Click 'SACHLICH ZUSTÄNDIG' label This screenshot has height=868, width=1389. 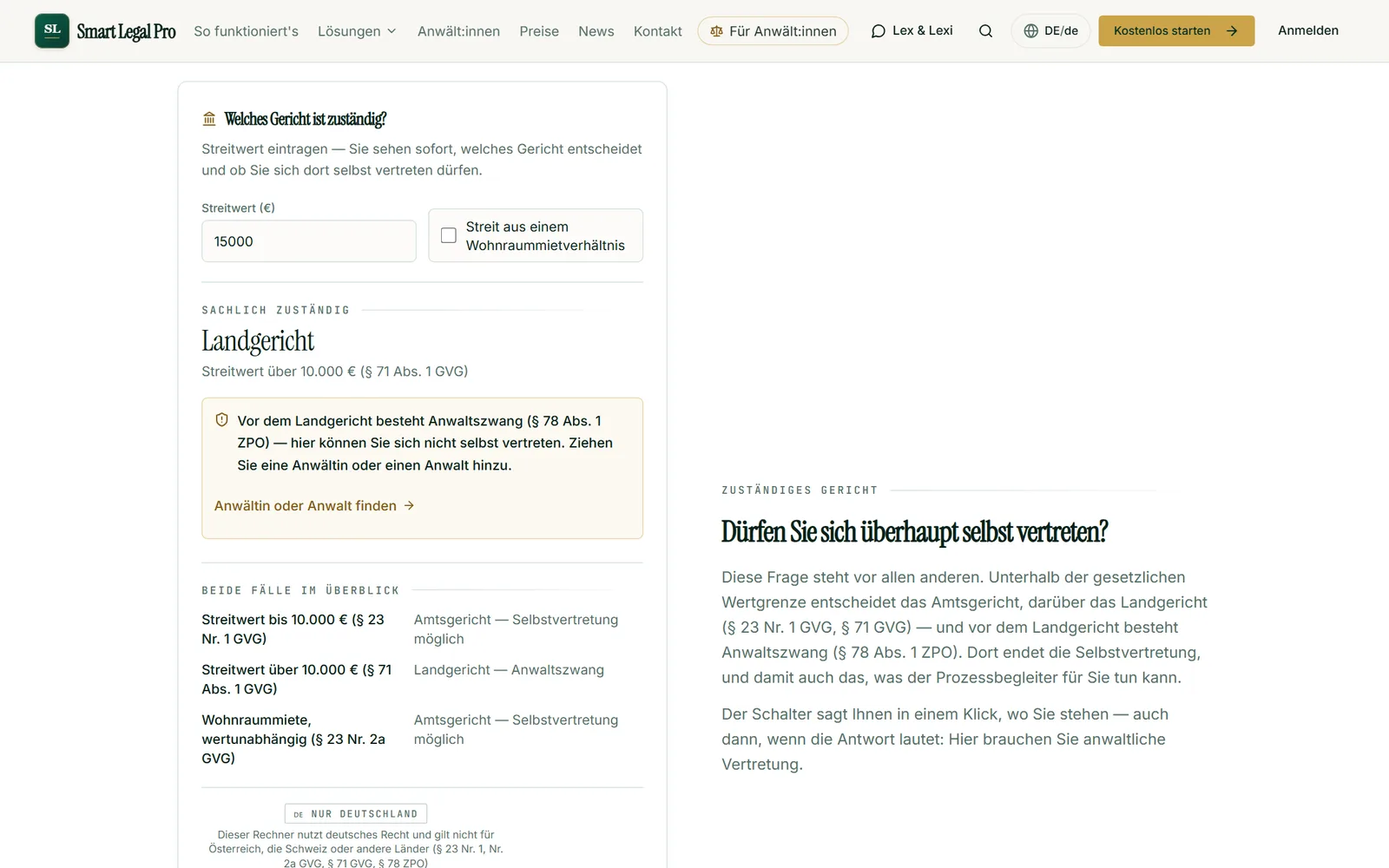275,310
